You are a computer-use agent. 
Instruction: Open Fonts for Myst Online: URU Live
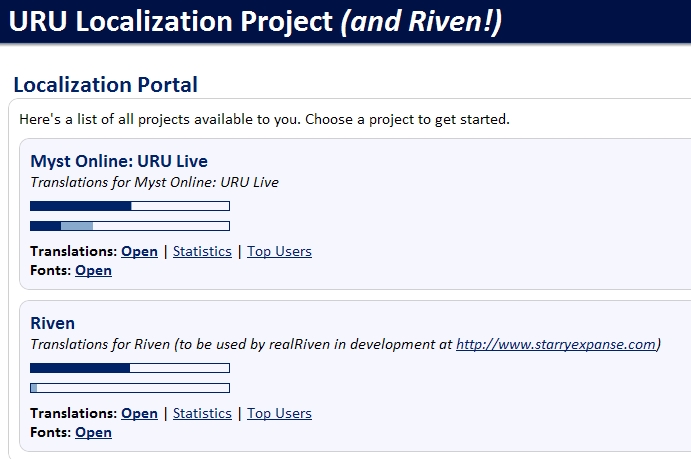[x=93, y=270]
